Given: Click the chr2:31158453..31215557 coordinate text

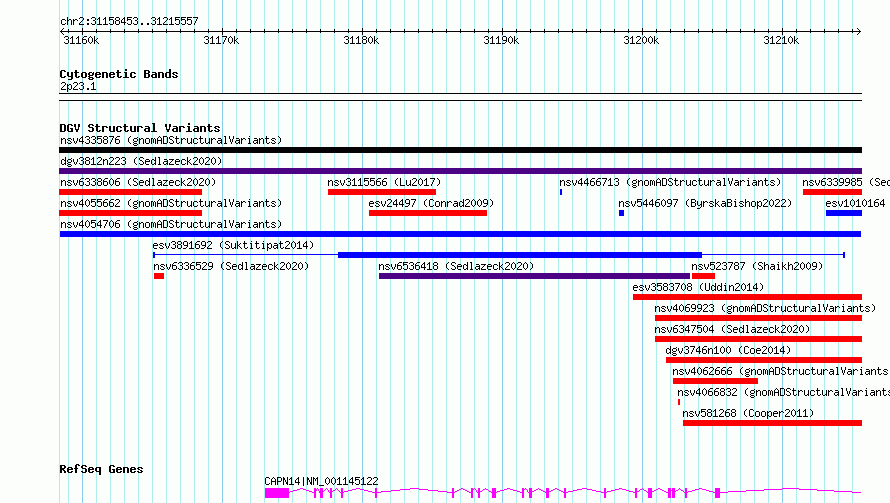Looking at the screenshot, I should click(129, 22).
